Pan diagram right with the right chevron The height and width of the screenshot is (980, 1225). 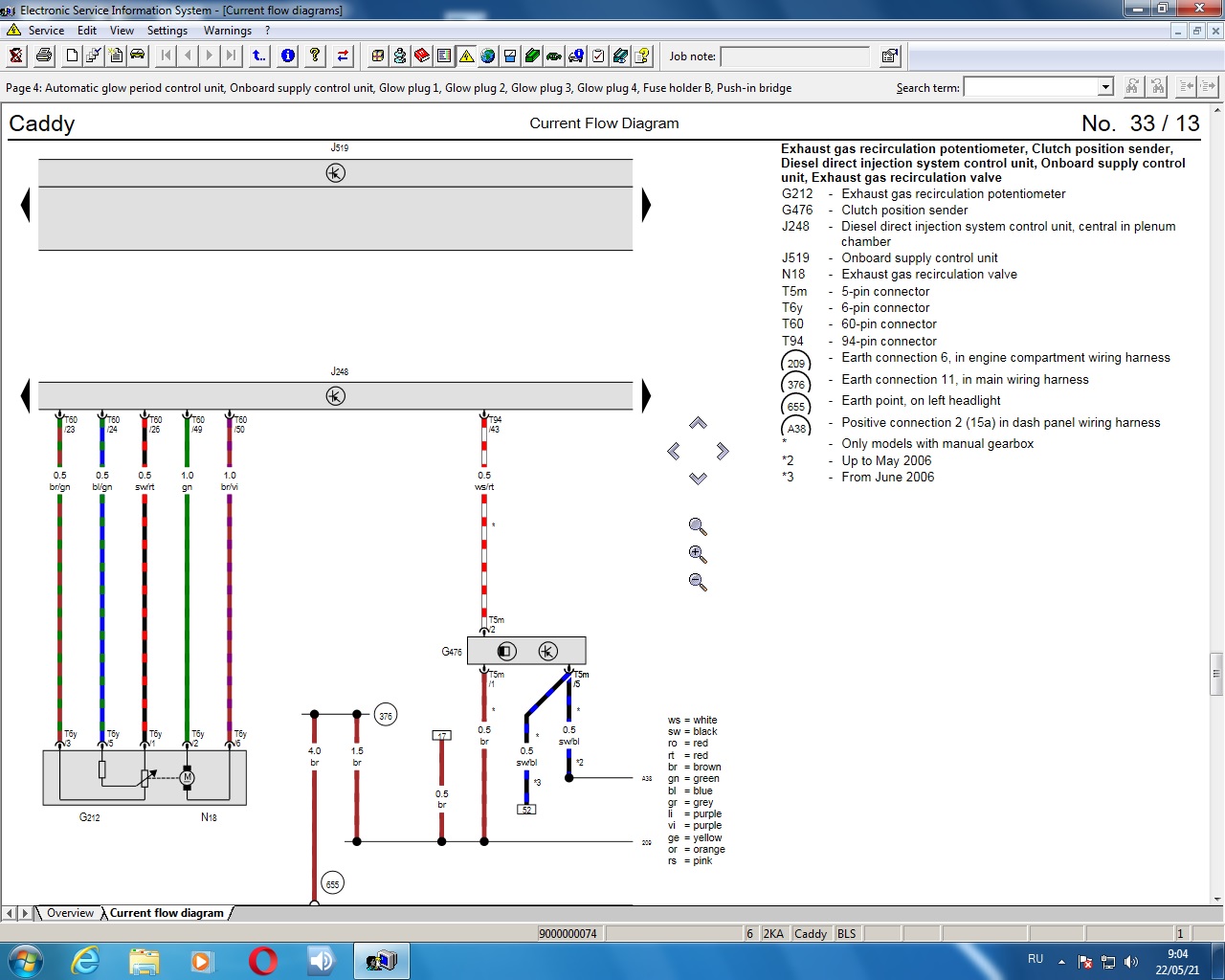point(723,451)
